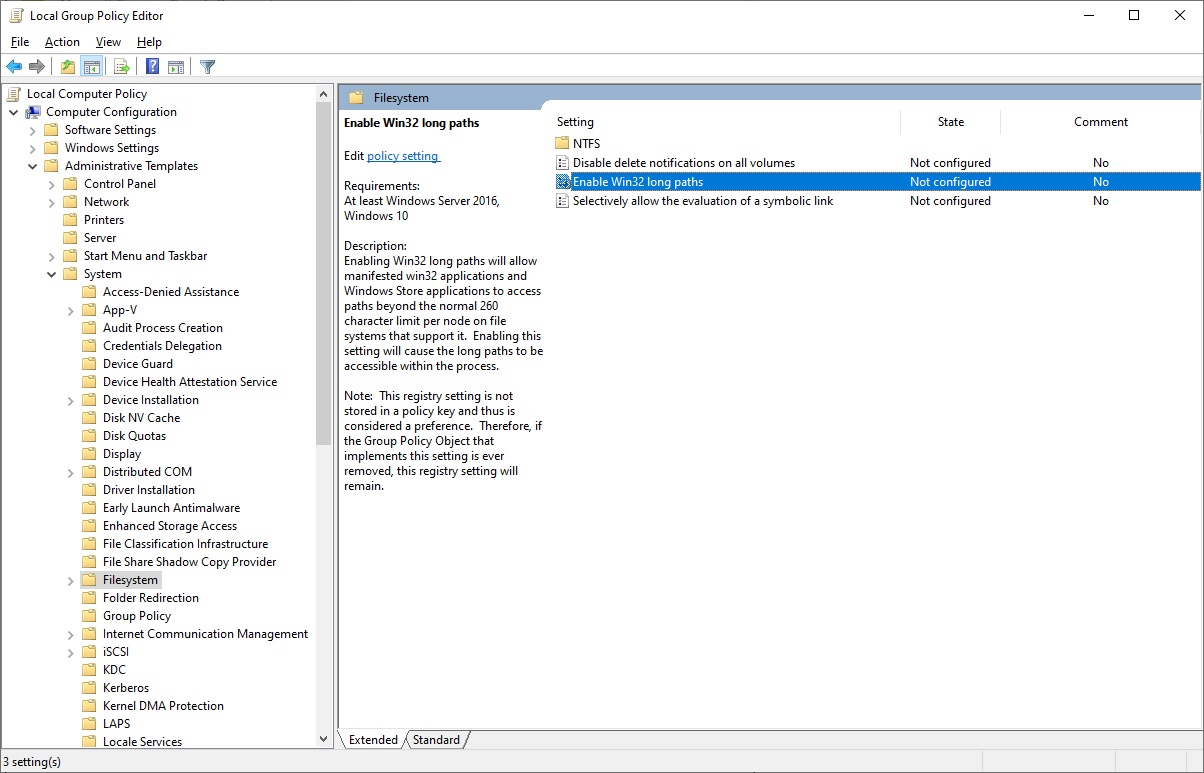Click the Local Computer Policy root icon

pyautogui.click(x=14, y=94)
